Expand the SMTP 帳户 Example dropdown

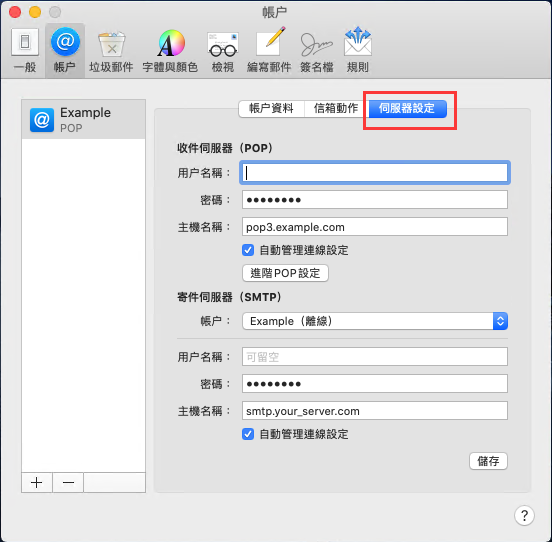coord(375,321)
